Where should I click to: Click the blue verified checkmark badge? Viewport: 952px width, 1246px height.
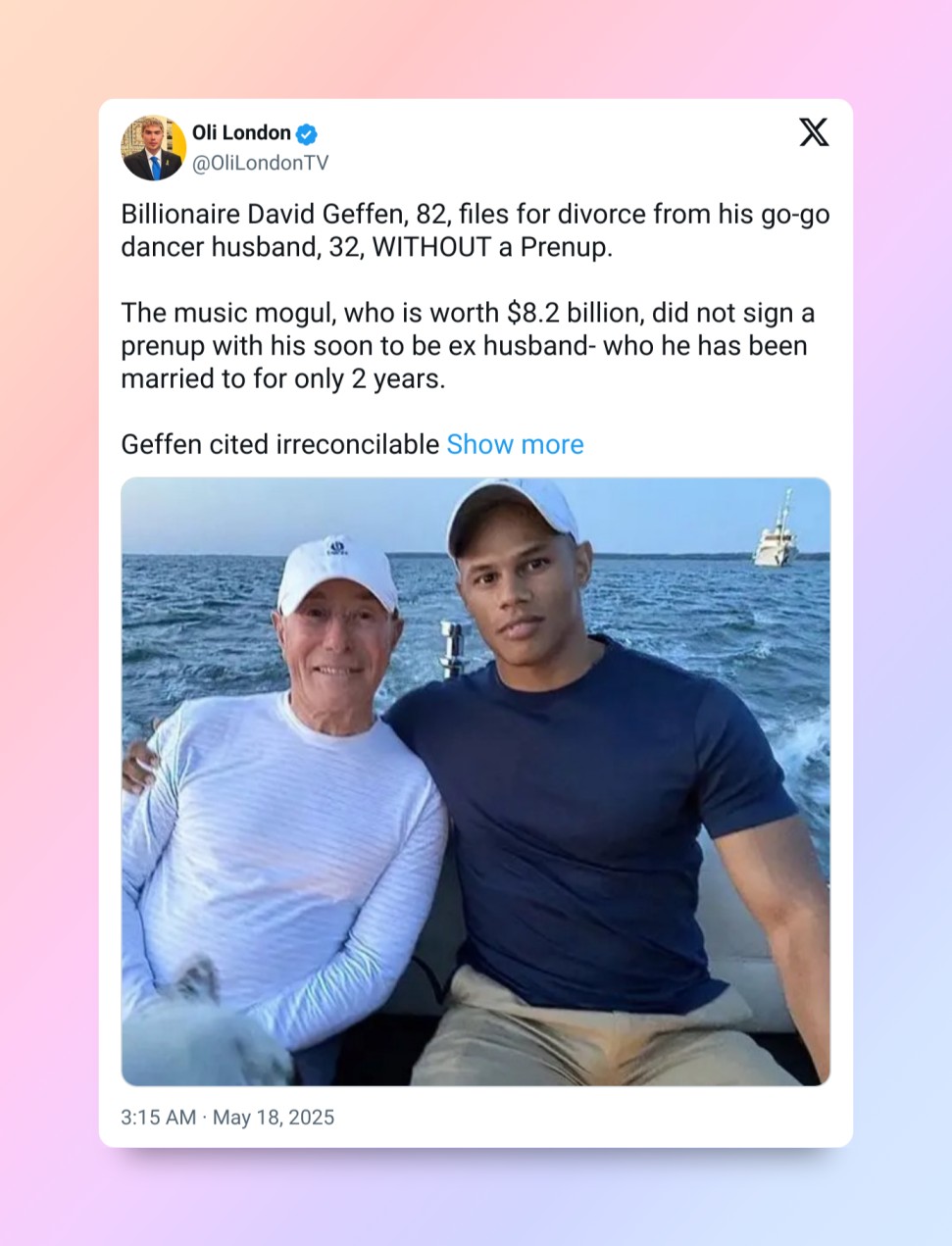click(x=307, y=134)
